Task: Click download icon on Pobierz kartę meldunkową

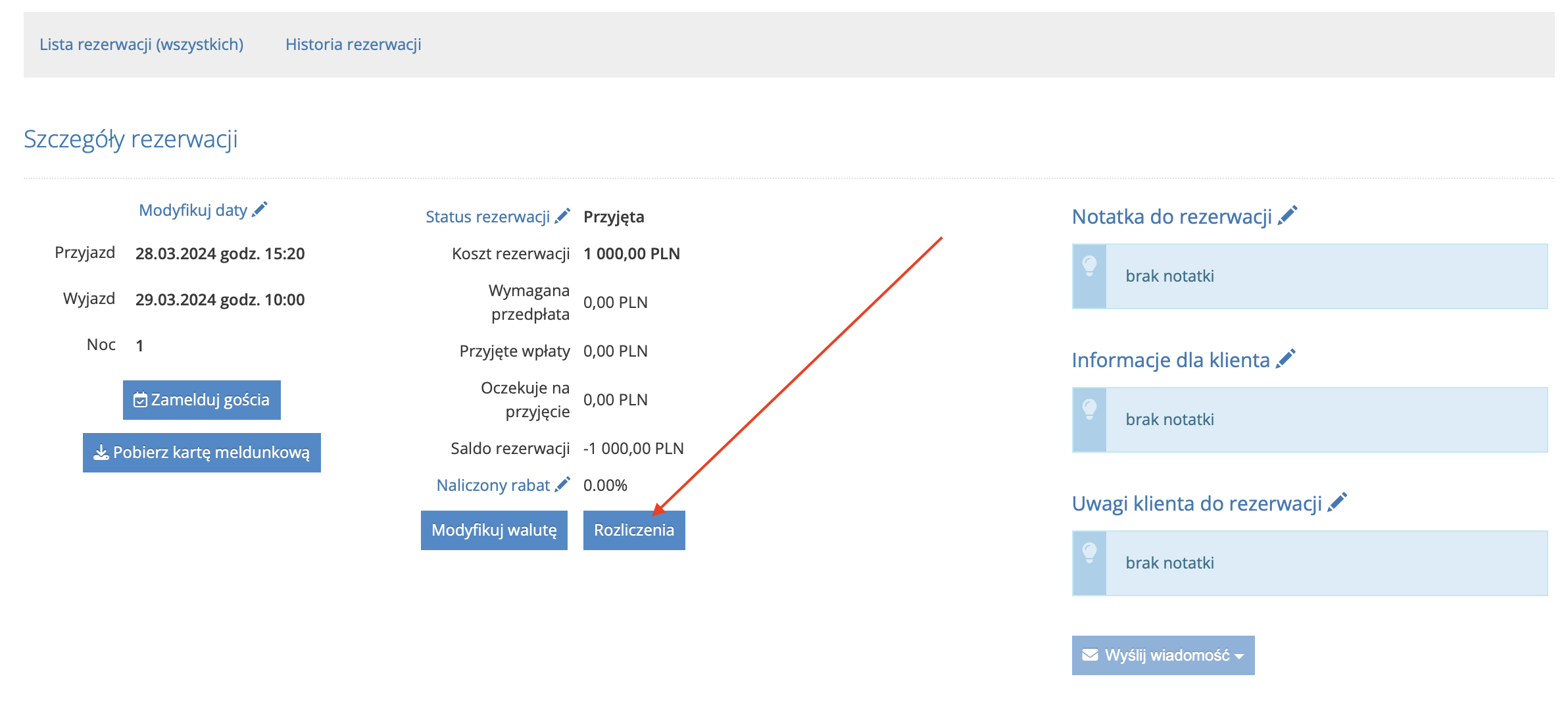Action: pos(101,452)
